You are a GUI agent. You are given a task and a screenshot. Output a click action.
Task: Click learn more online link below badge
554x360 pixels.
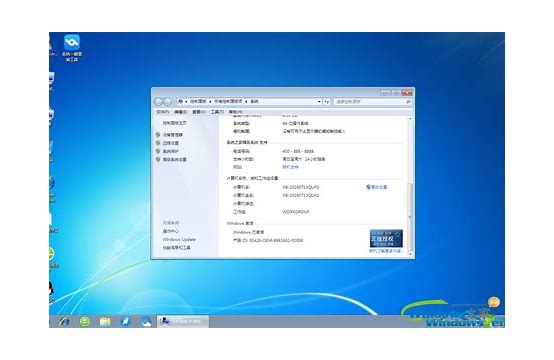[x=385, y=251]
